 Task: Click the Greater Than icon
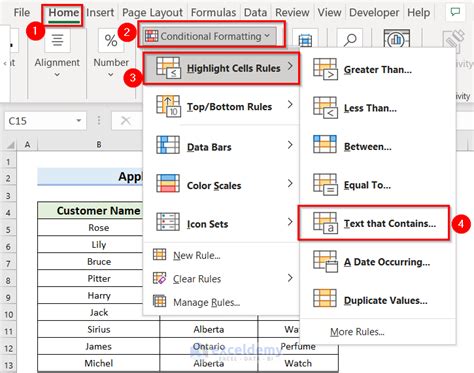pyautogui.click(x=325, y=69)
